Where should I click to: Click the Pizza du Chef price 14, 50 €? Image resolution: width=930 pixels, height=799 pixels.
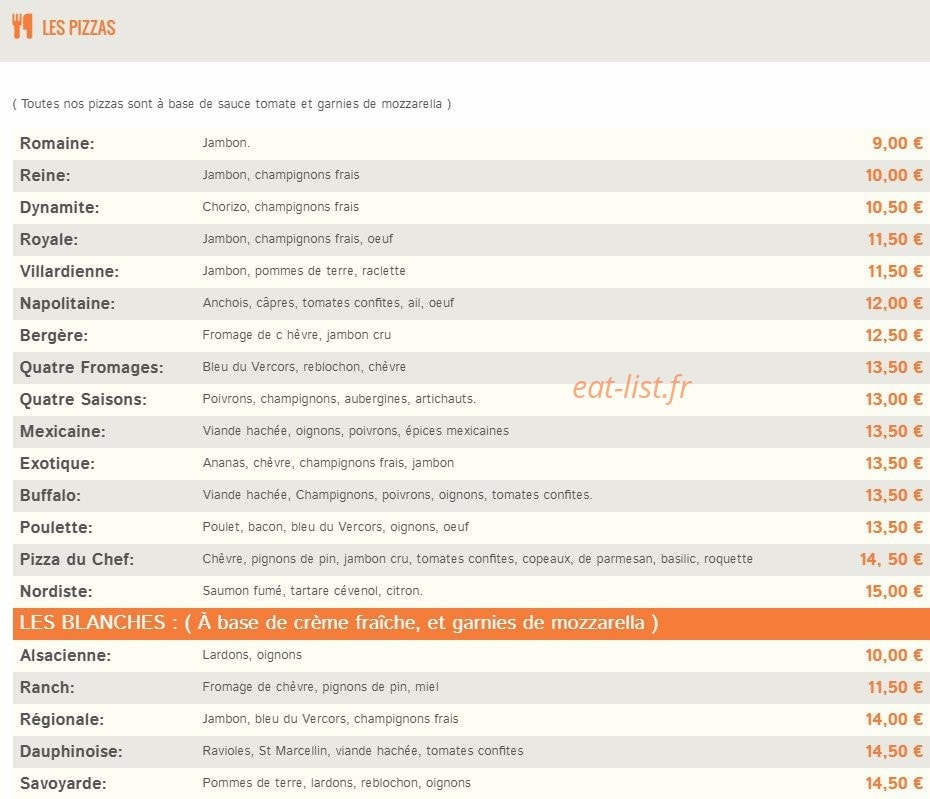pyautogui.click(x=891, y=560)
